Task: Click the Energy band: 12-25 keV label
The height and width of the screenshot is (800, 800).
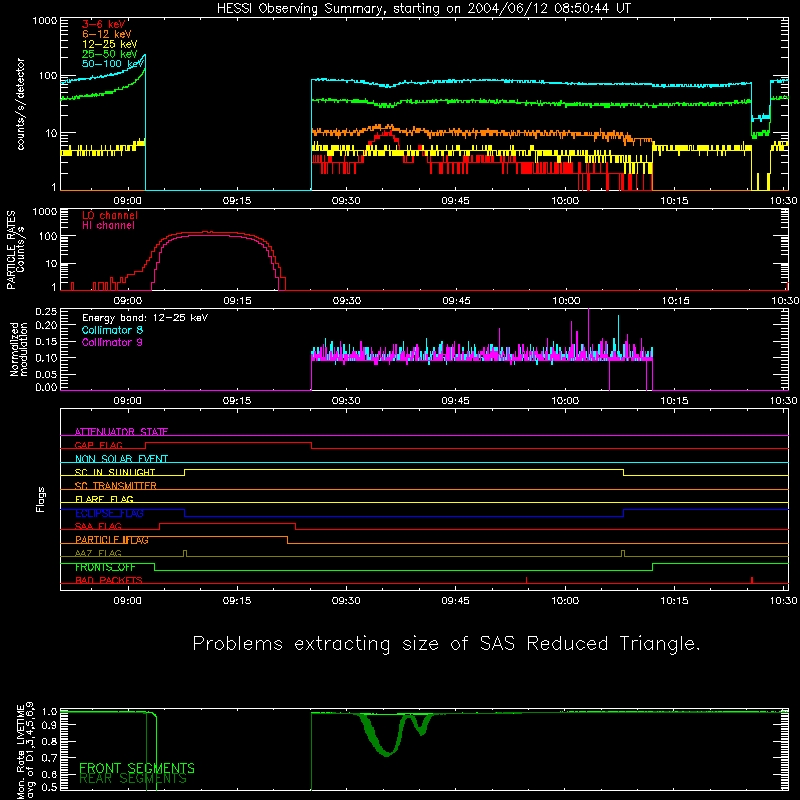Action: point(145,318)
